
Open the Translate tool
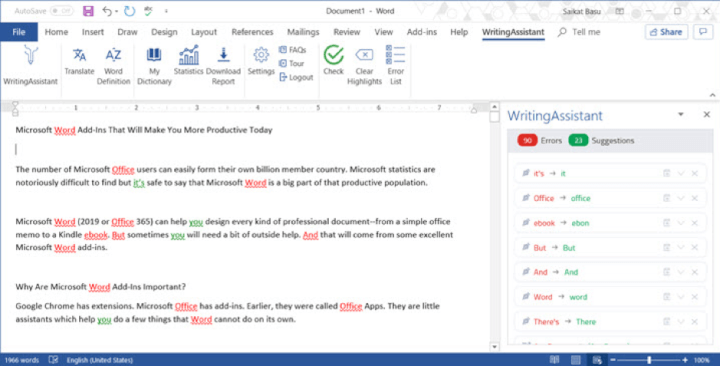(x=79, y=62)
